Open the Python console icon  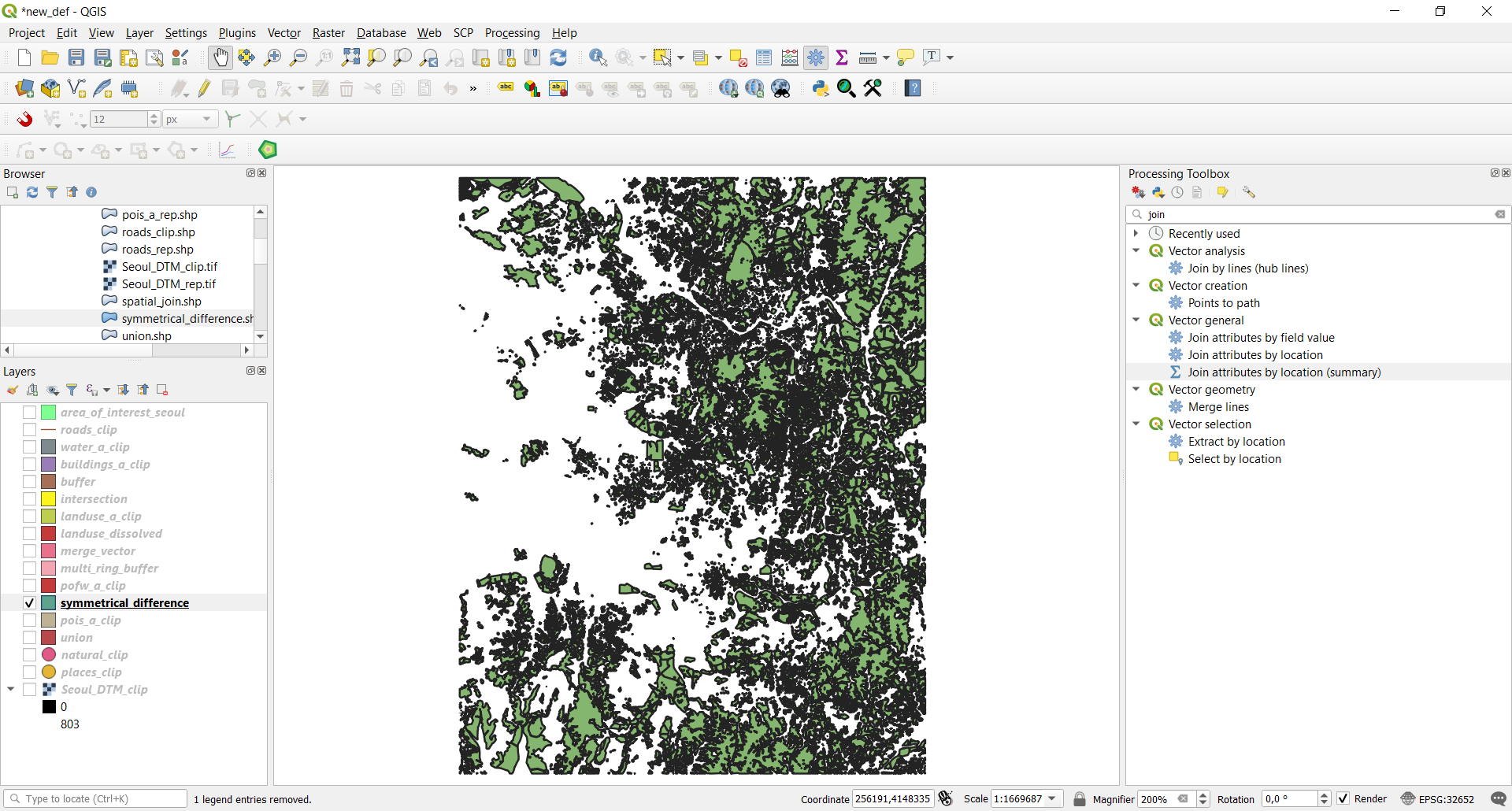click(821, 88)
